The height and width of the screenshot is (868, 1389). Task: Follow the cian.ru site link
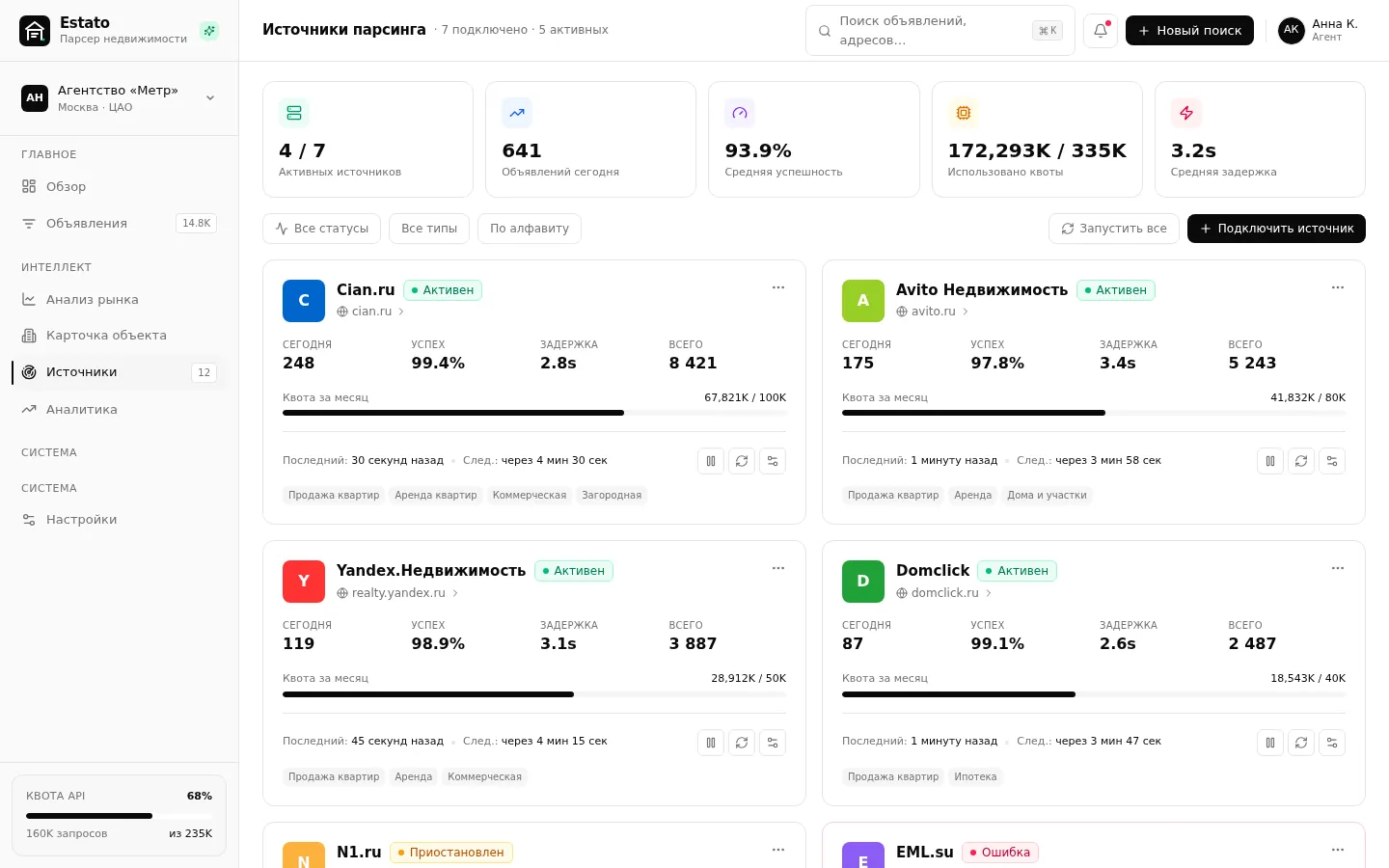370,312
